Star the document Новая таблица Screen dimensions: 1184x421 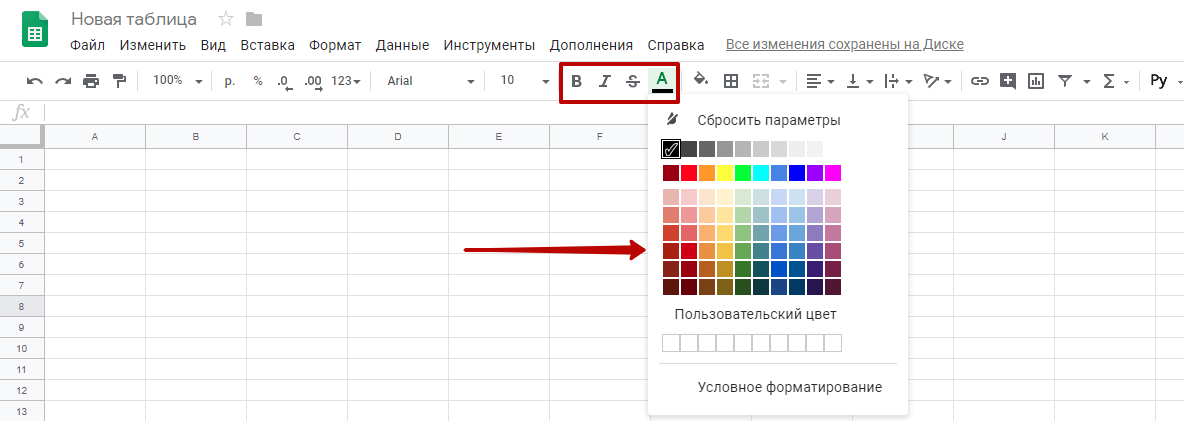click(x=226, y=19)
